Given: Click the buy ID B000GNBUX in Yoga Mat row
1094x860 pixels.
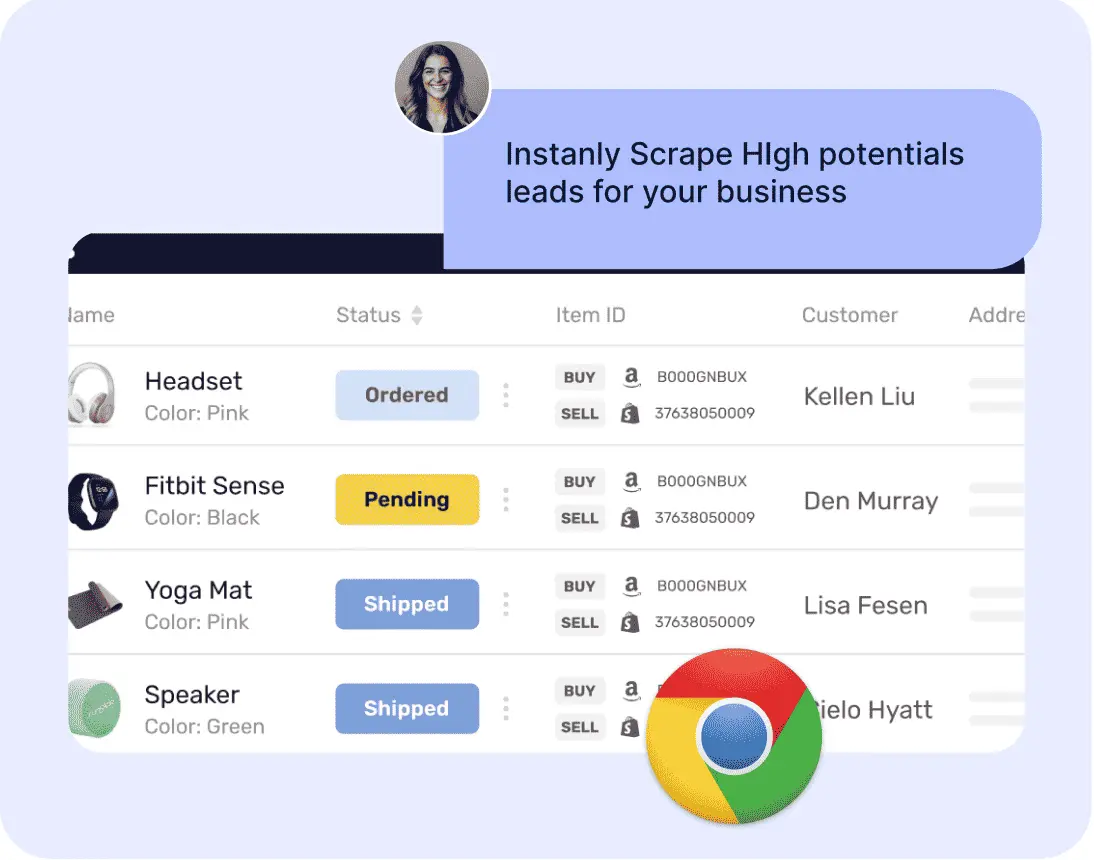Looking at the screenshot, I should pos(702,587).
